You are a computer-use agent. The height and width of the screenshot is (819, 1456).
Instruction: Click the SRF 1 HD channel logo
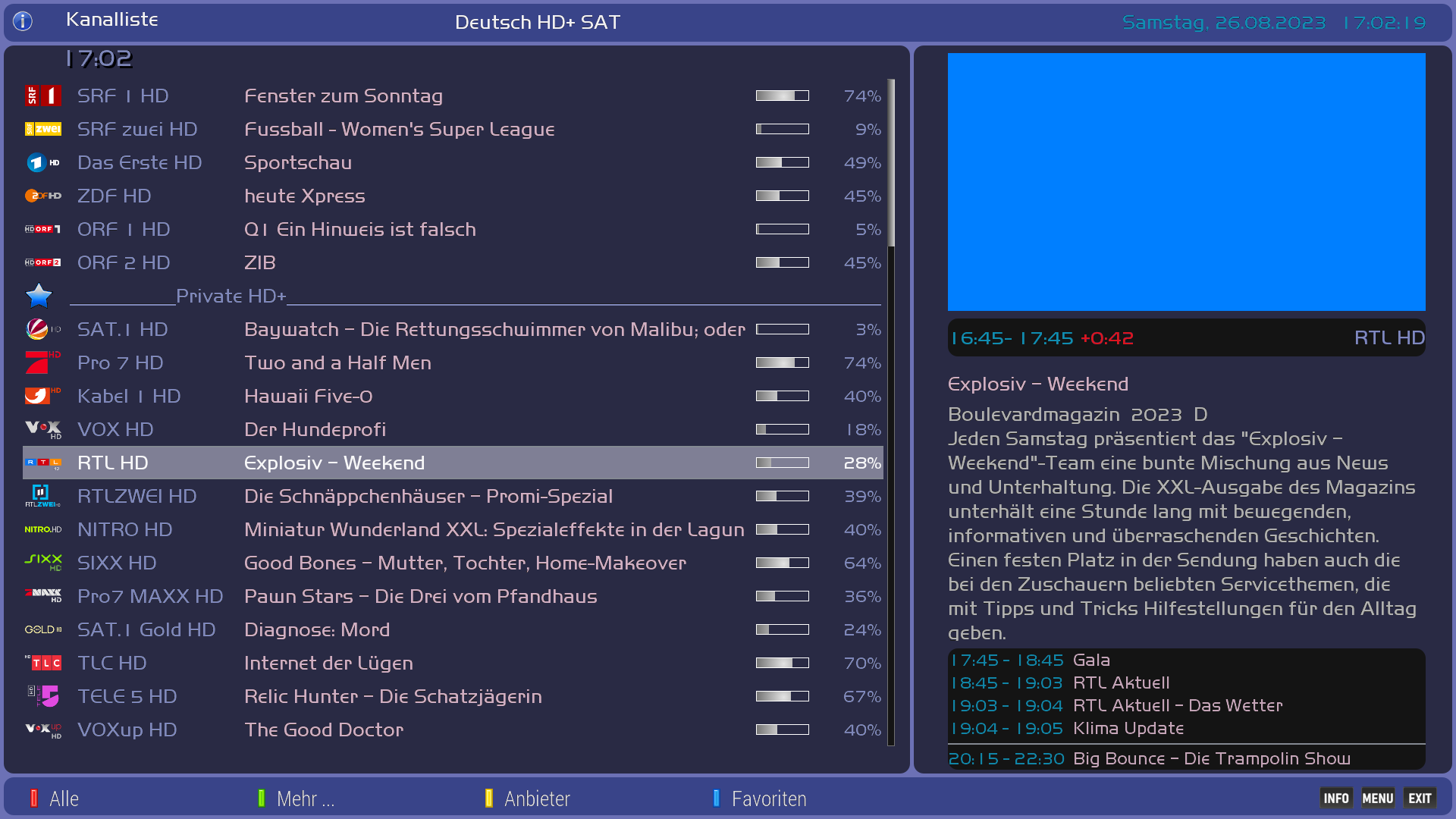[x=42, y=96]
